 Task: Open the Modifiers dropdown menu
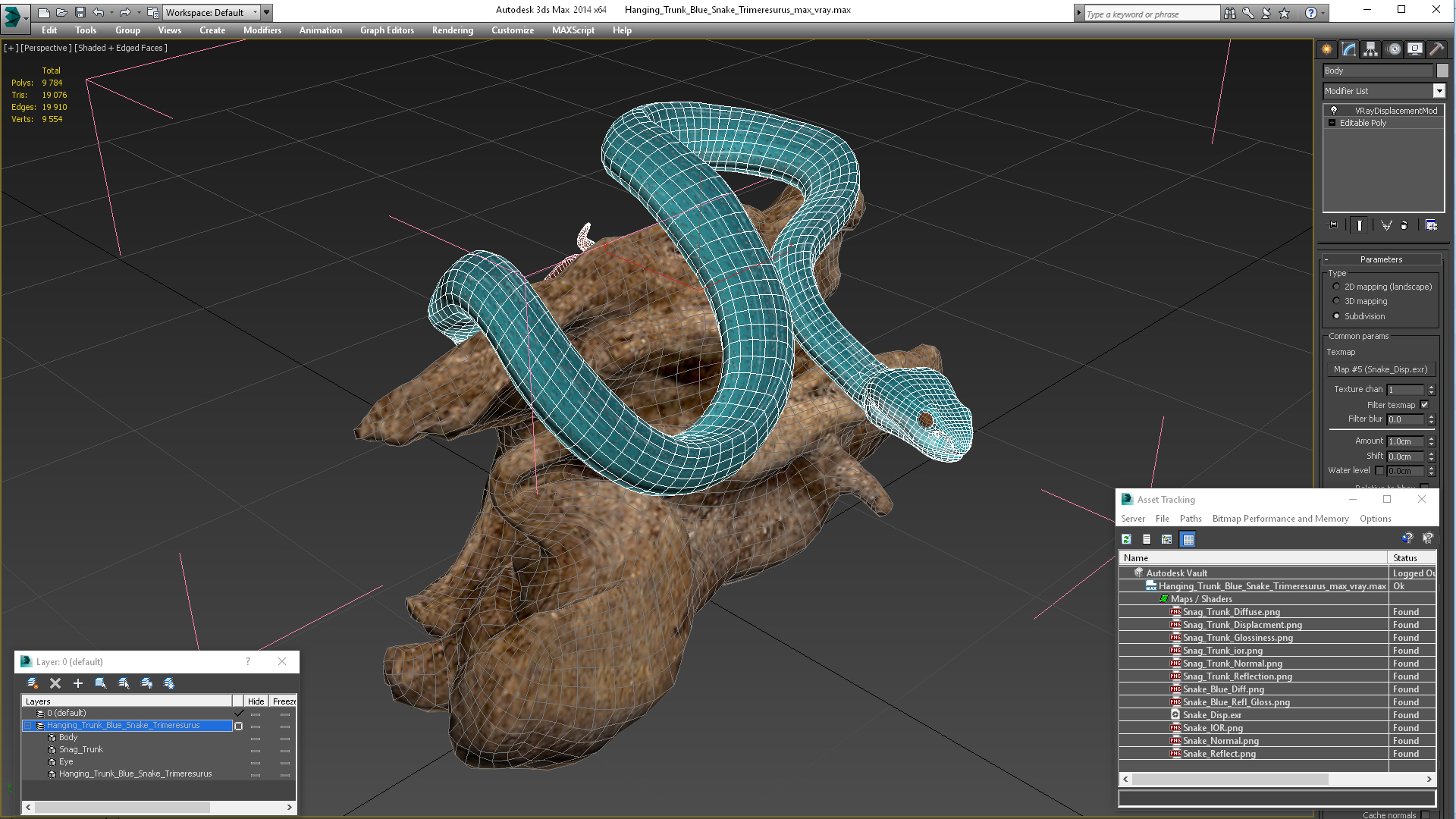pyautogui.click(x=262, y=30)
